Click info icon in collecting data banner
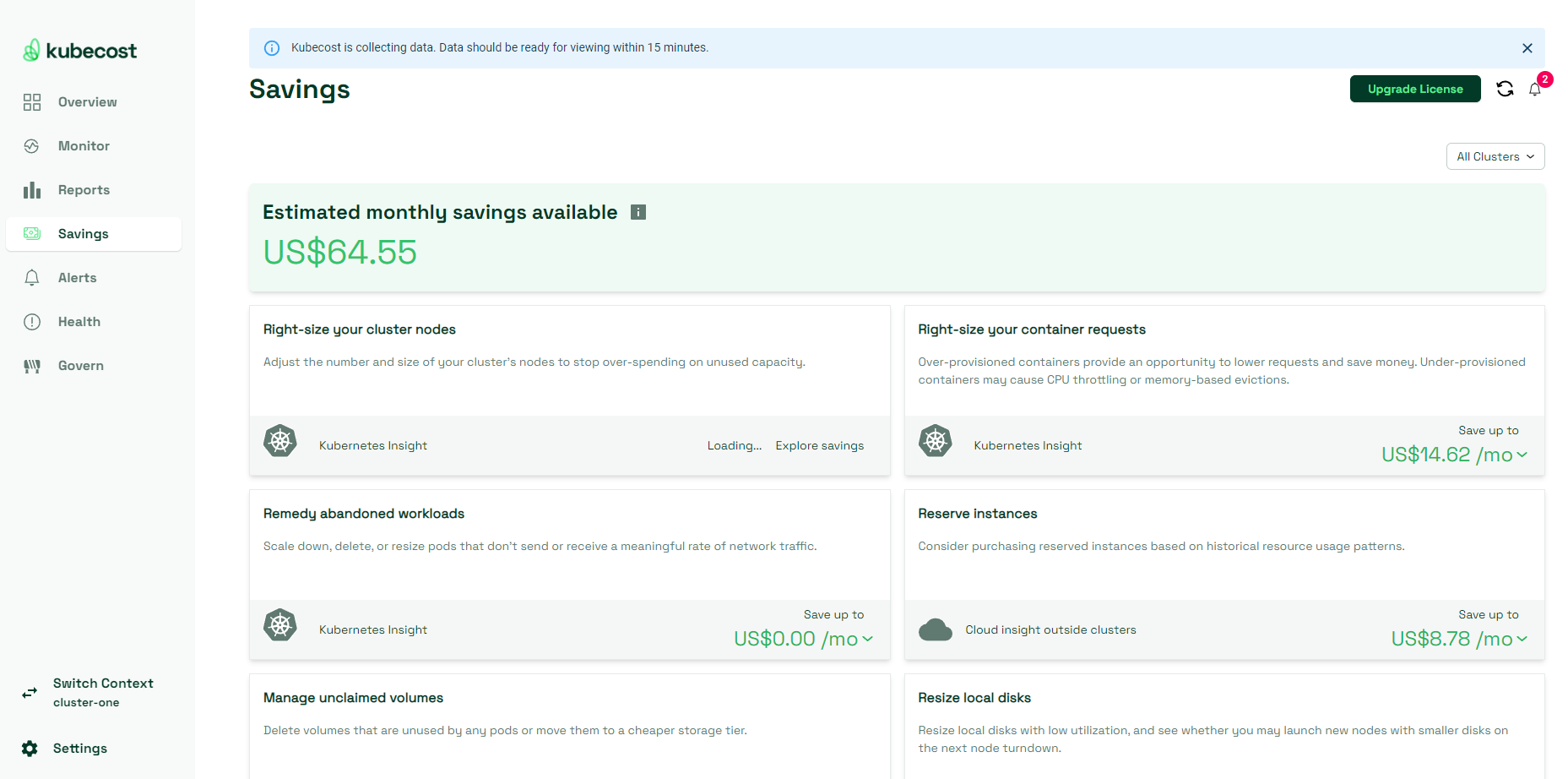 pos(272,48)
